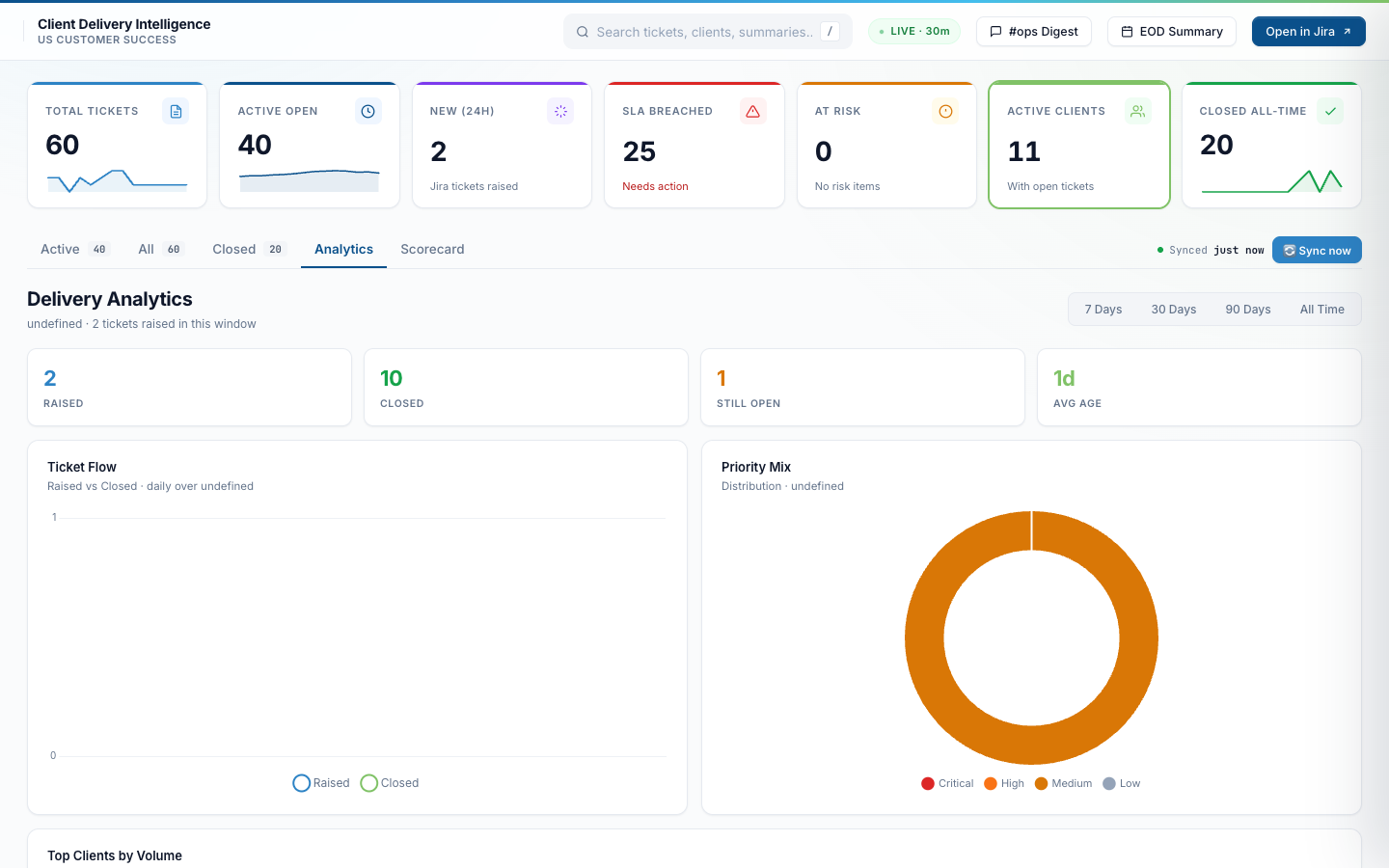Switch to the Closed tab
Viewport: 1389px width, 868px height.
[x=249, y=249]
